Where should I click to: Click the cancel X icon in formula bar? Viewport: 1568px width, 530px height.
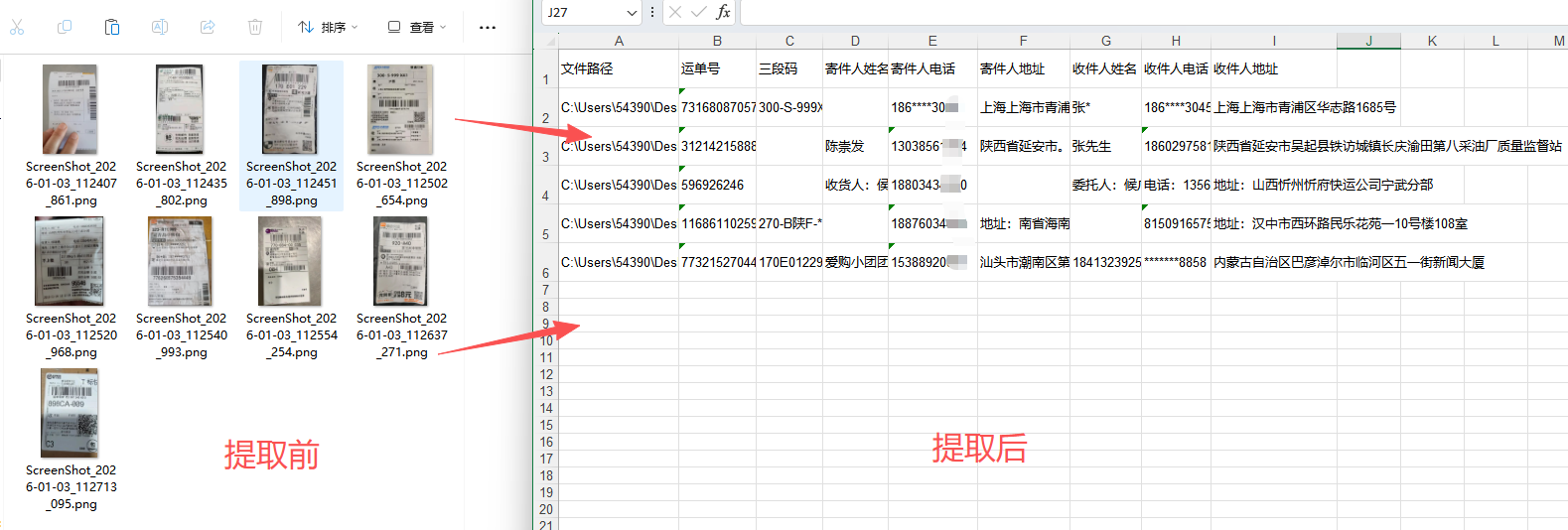click(x=675, y=12)
